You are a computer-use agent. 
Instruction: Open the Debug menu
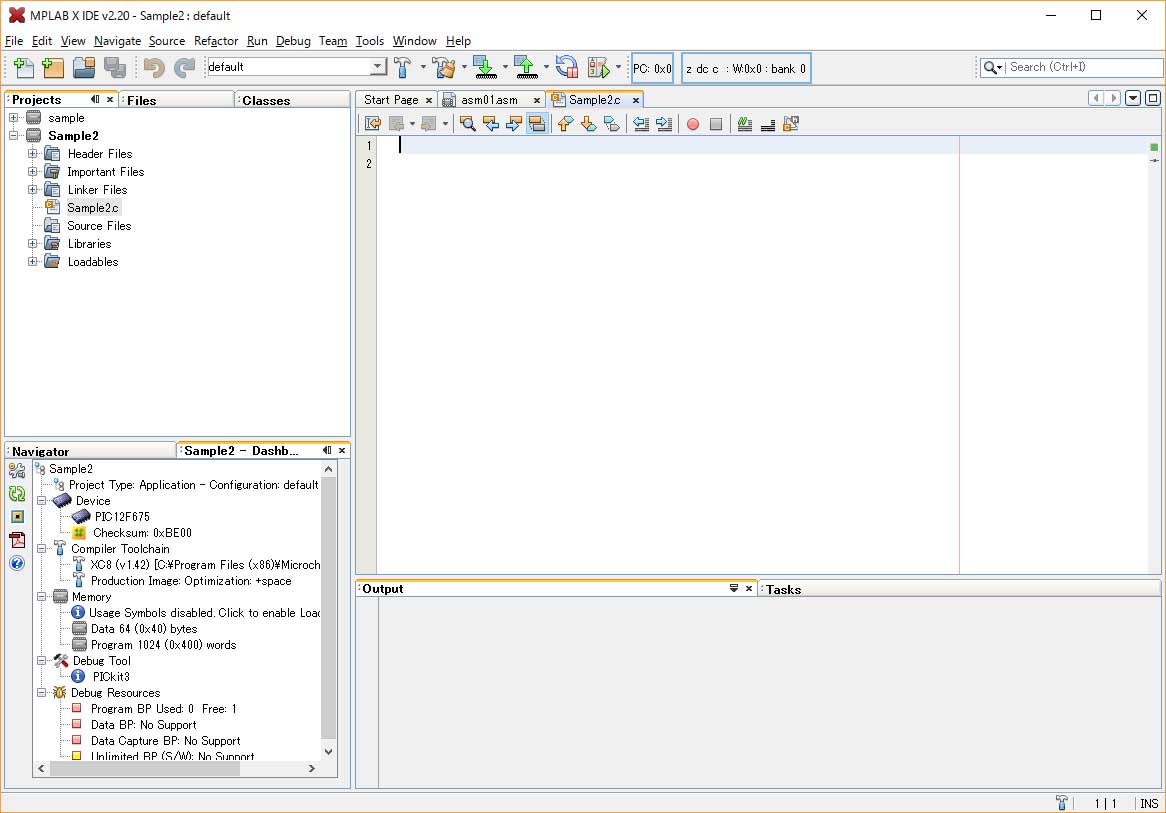tap(293, 41)
